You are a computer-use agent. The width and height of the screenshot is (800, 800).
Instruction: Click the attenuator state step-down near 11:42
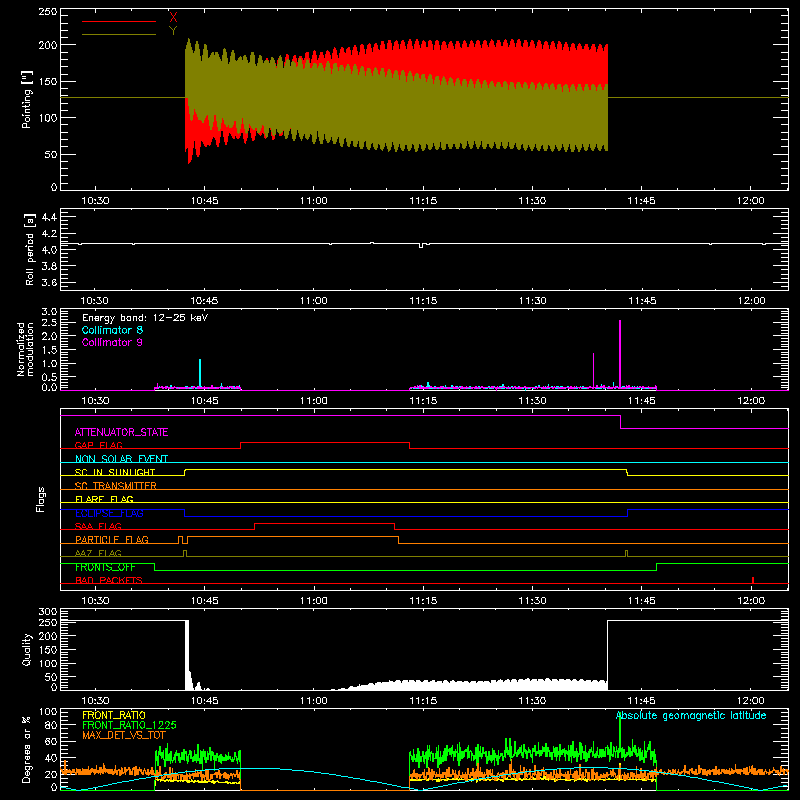620,422
